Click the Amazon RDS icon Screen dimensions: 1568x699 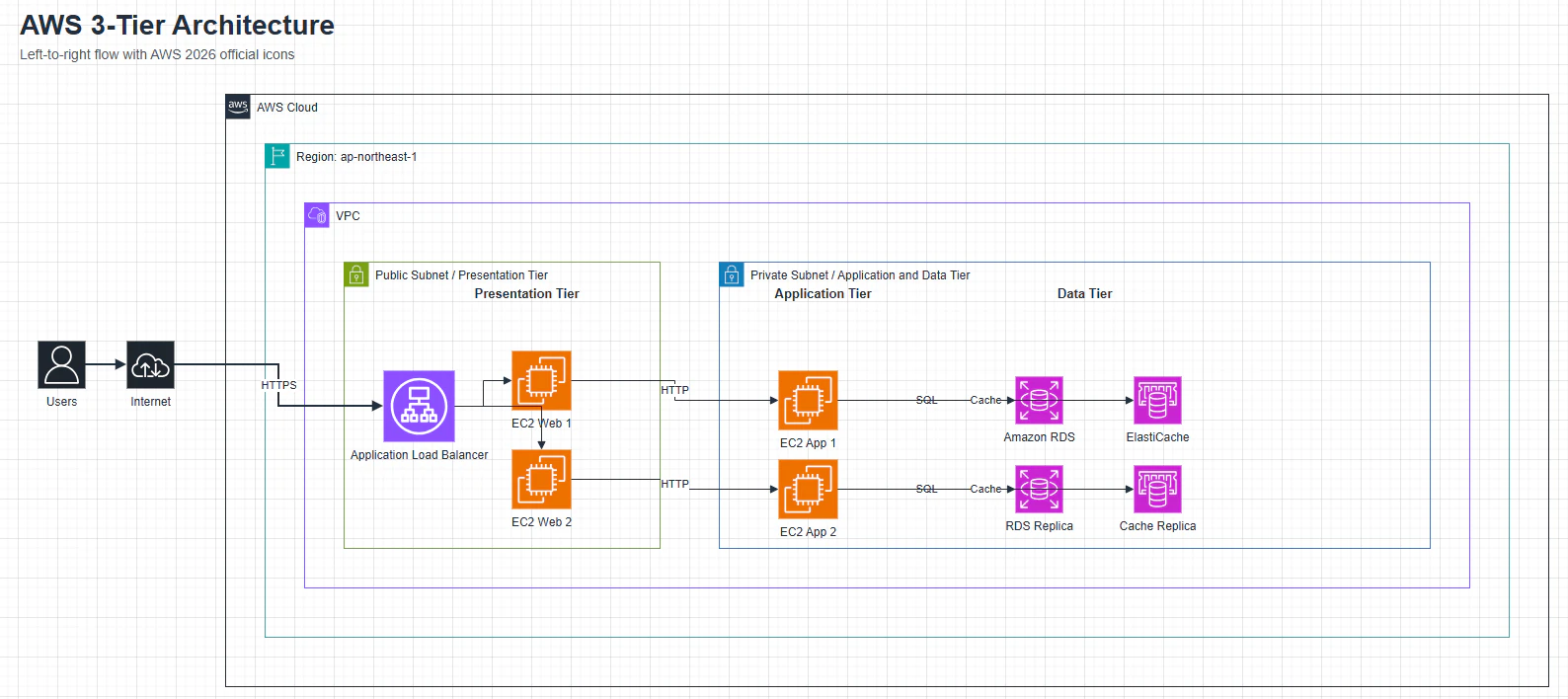pos(1039,400)
